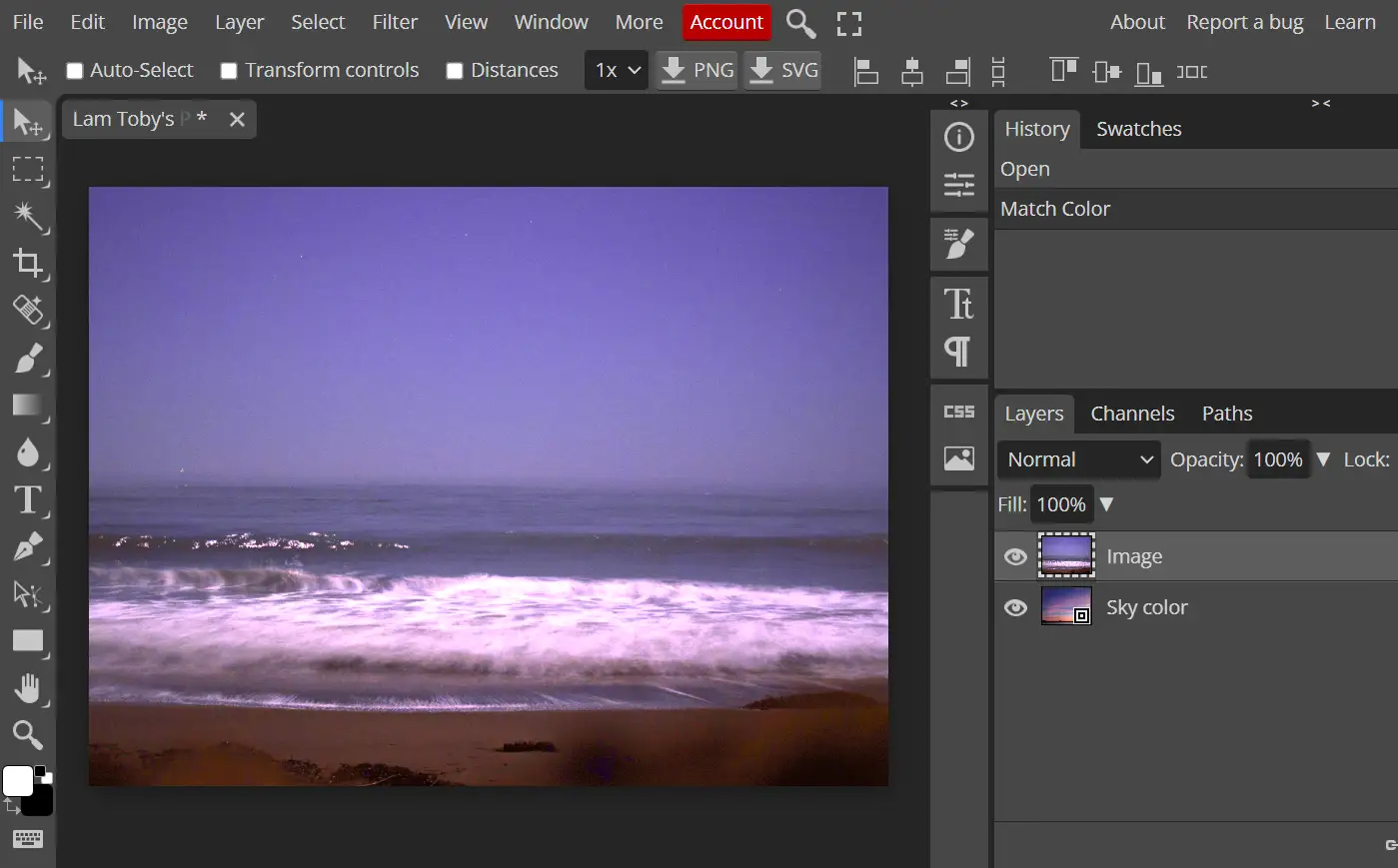Export as SVG button

(782, 71)
